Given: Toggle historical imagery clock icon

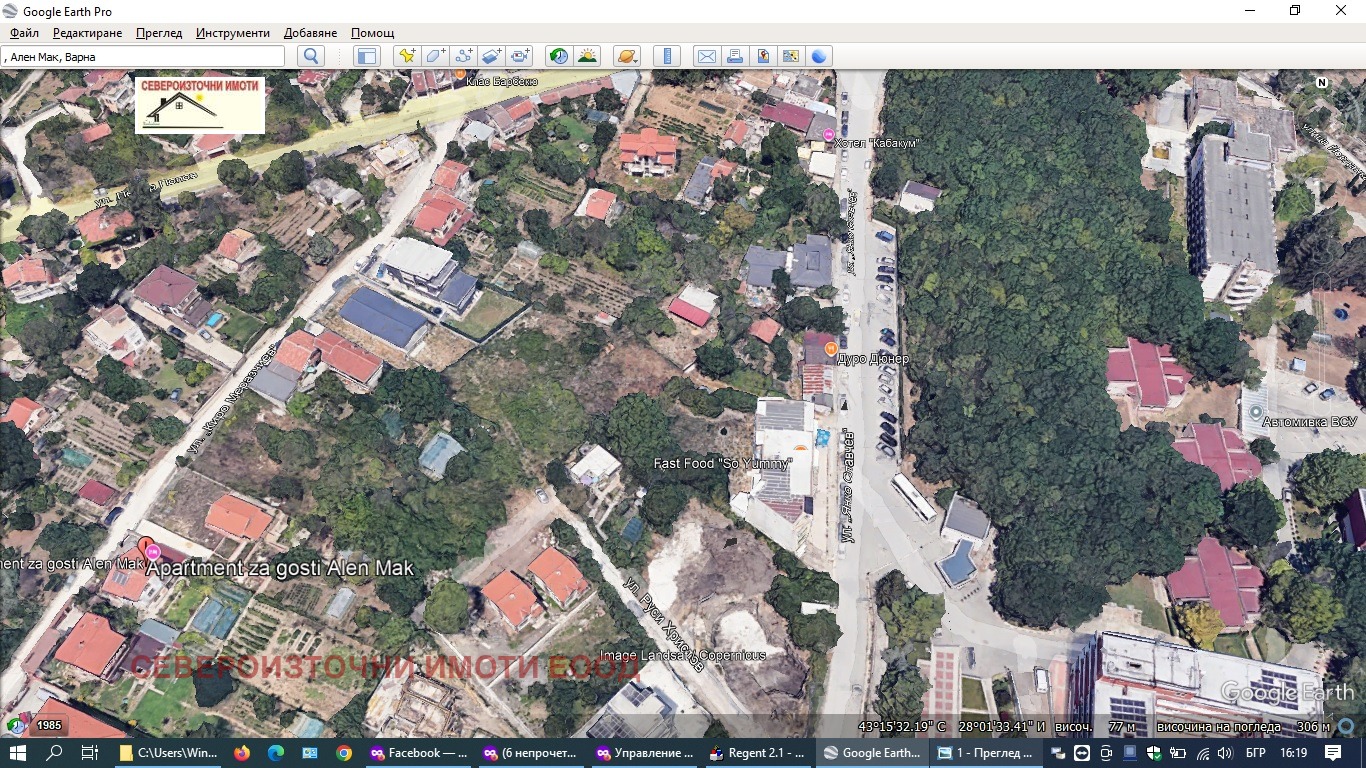Looking at the screenshot, I should 559,56.
